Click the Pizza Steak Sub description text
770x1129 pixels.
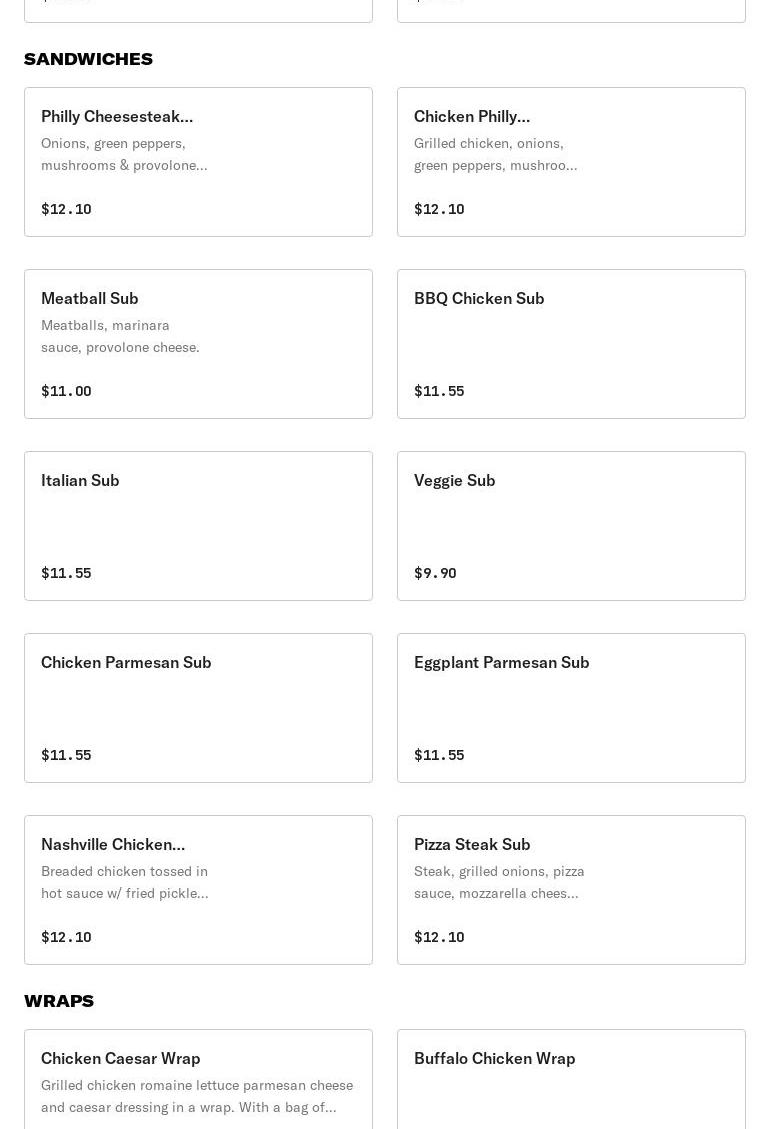pyautogui.click(x=499, y=882)
